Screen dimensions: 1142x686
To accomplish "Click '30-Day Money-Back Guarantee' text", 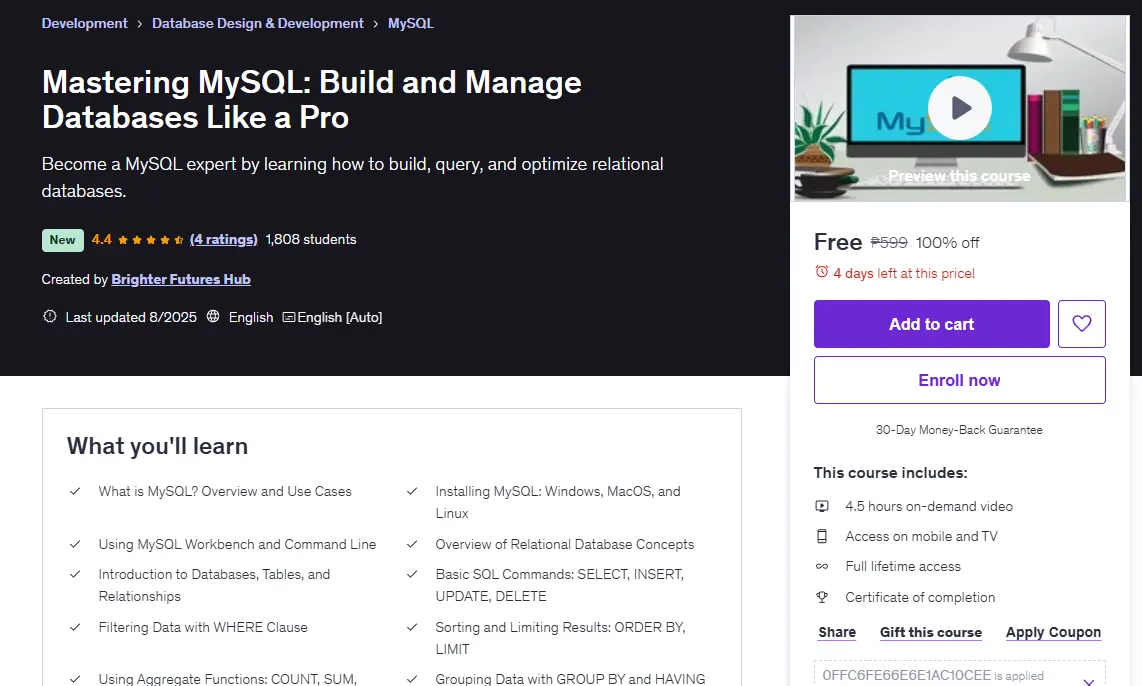I will (959, 430).
